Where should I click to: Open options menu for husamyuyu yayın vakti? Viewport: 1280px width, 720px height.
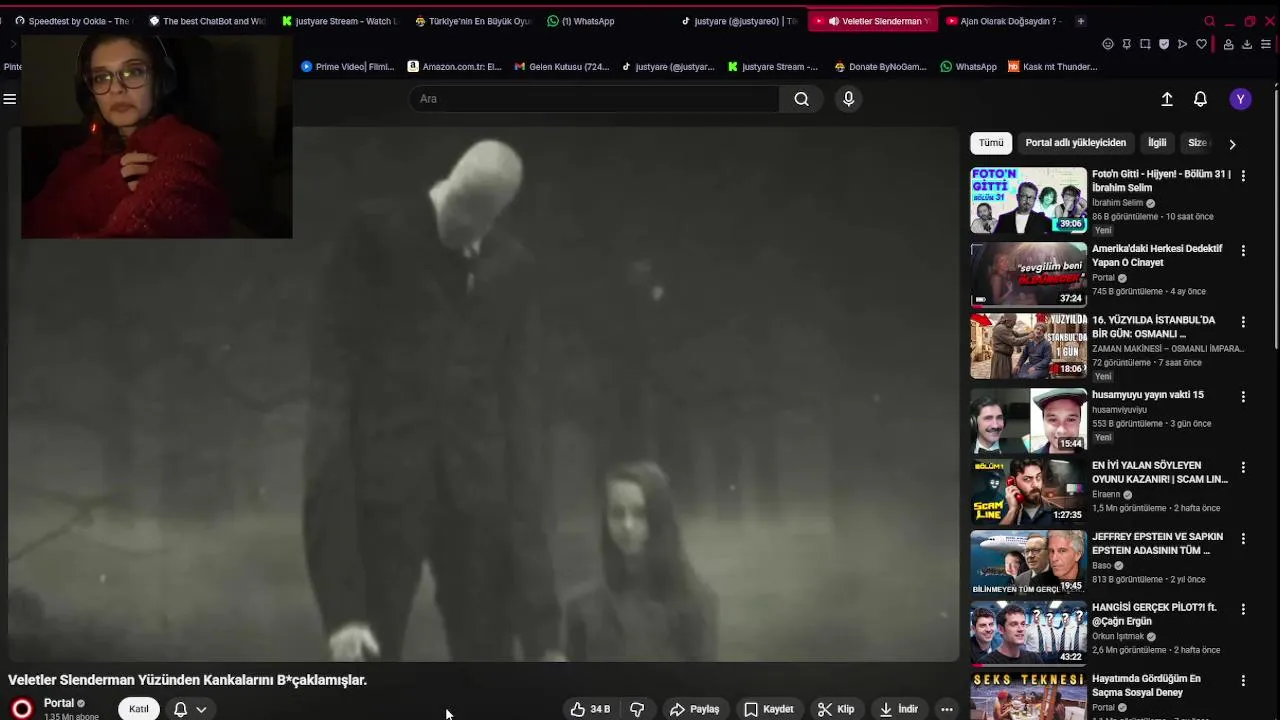(x=1243, y=397)
